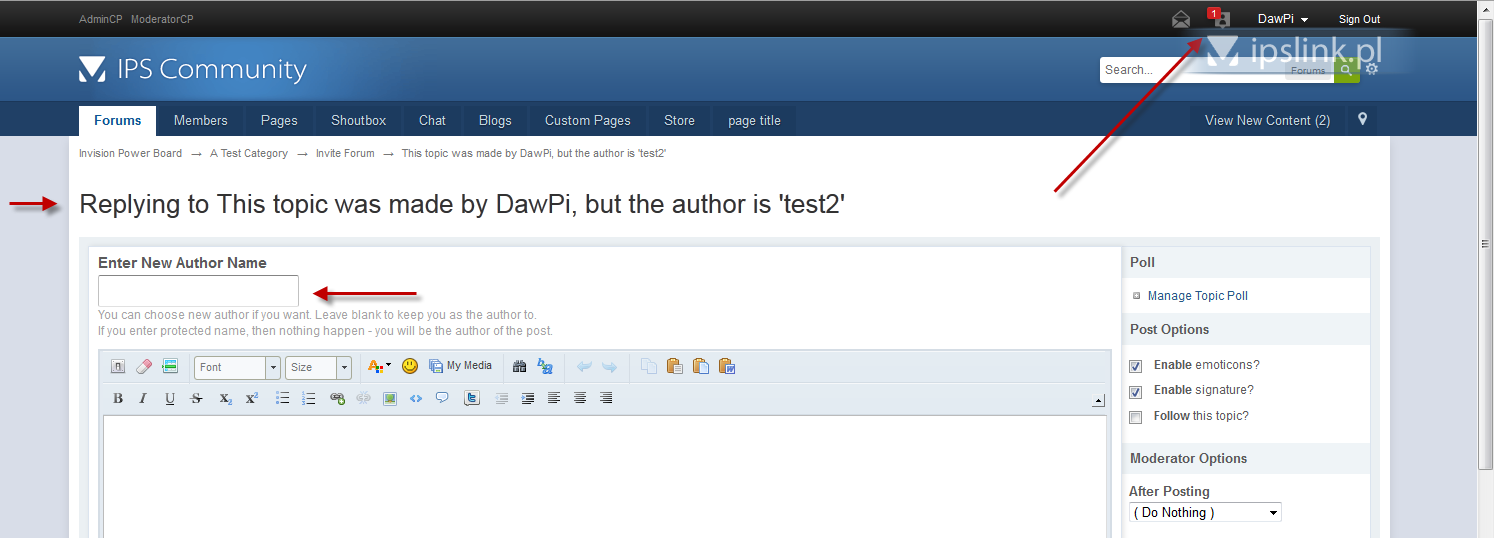Click the Sign Out link
This screenshot has width=1494, height=538.
click(x=1359, y=19)
